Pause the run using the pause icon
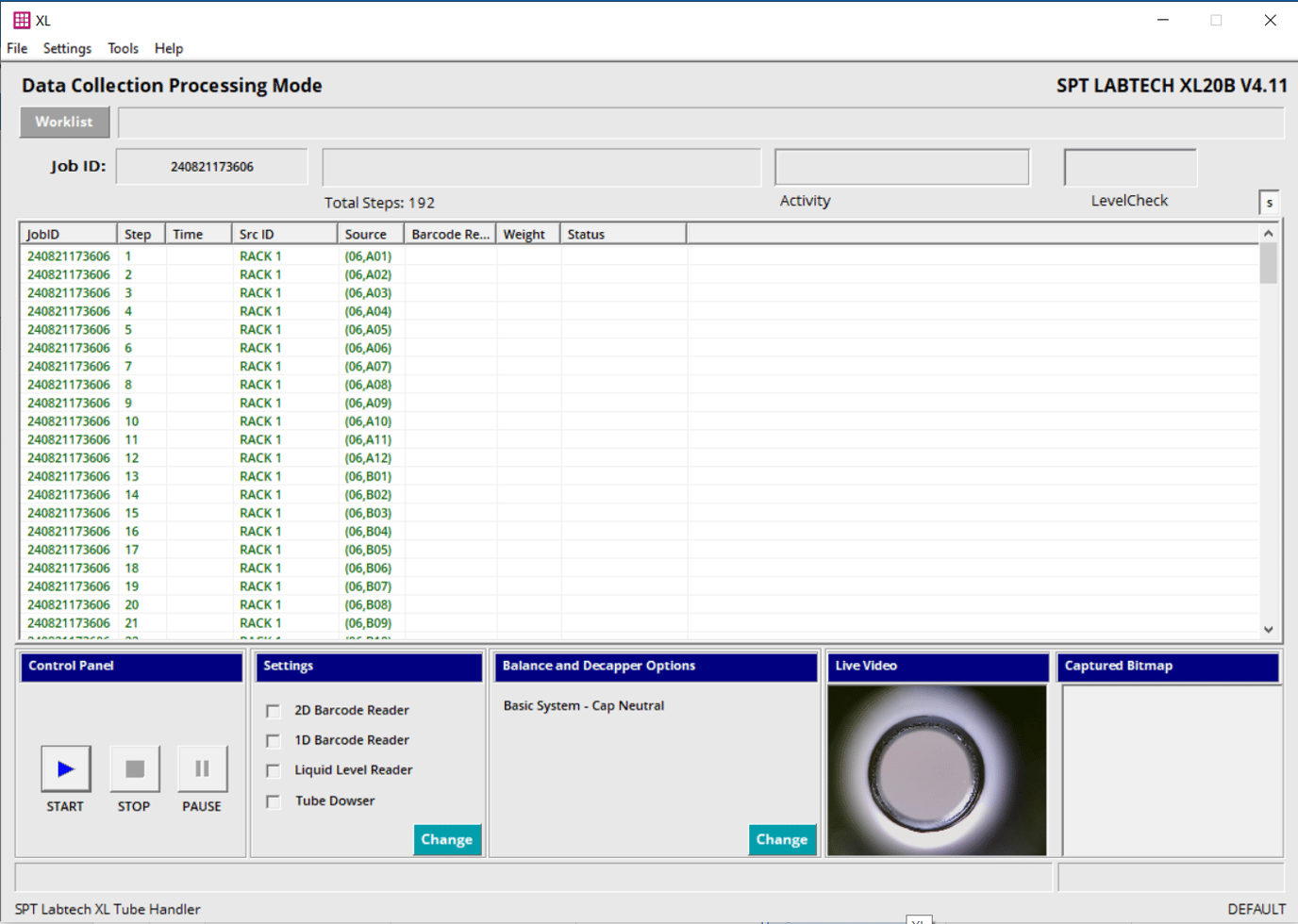1298x924 pixels. 201,767
